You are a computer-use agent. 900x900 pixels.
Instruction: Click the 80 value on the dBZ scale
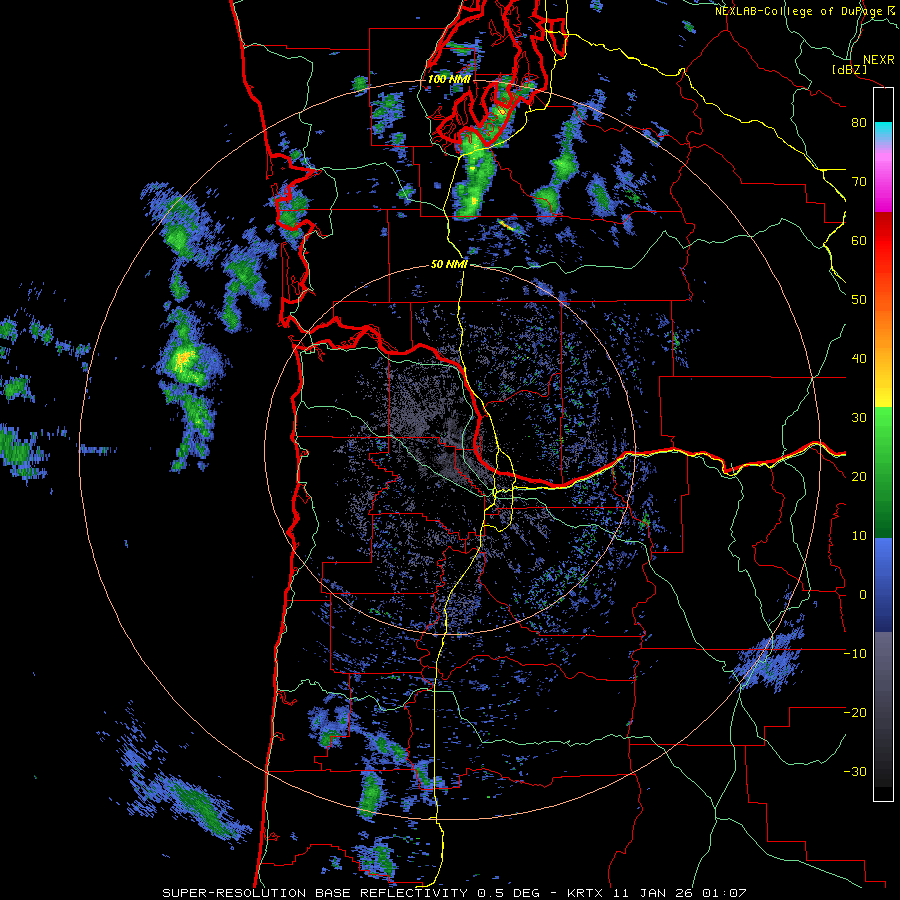pyautogui.click(x=859, y=123)
